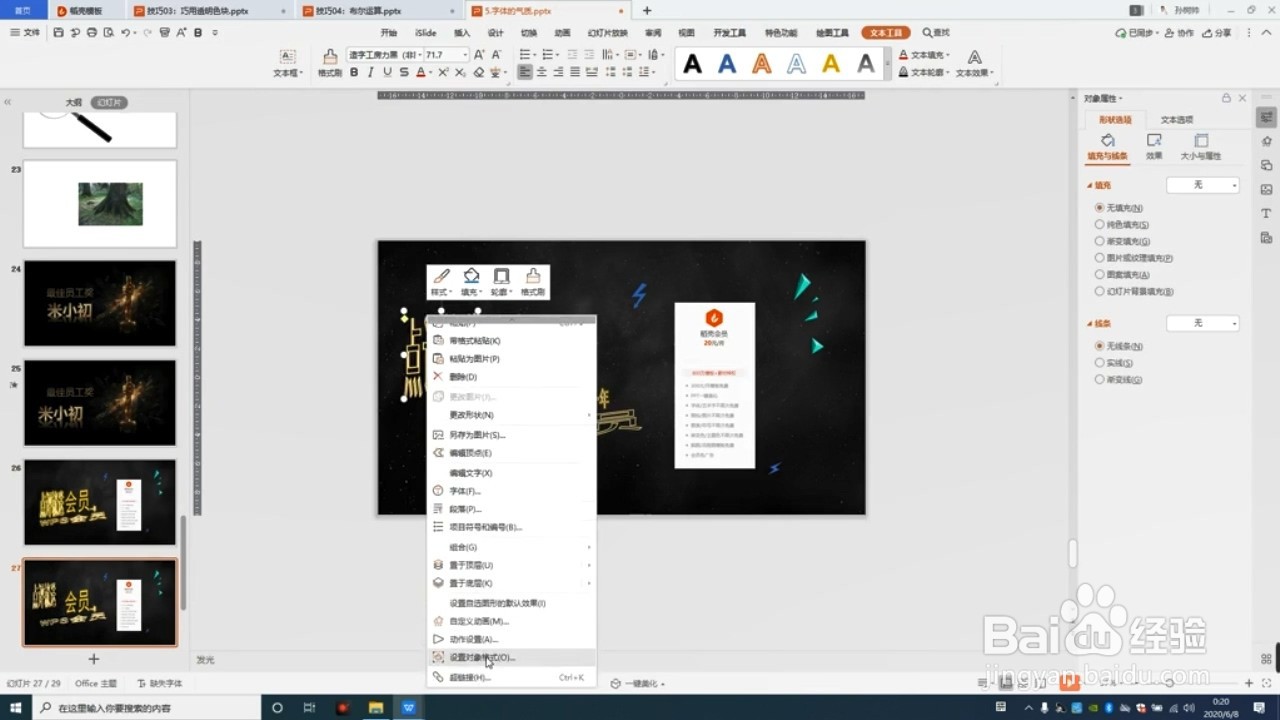Collapse the Line (线条) section triangle
The image size is (1280, 720).
1090,323
